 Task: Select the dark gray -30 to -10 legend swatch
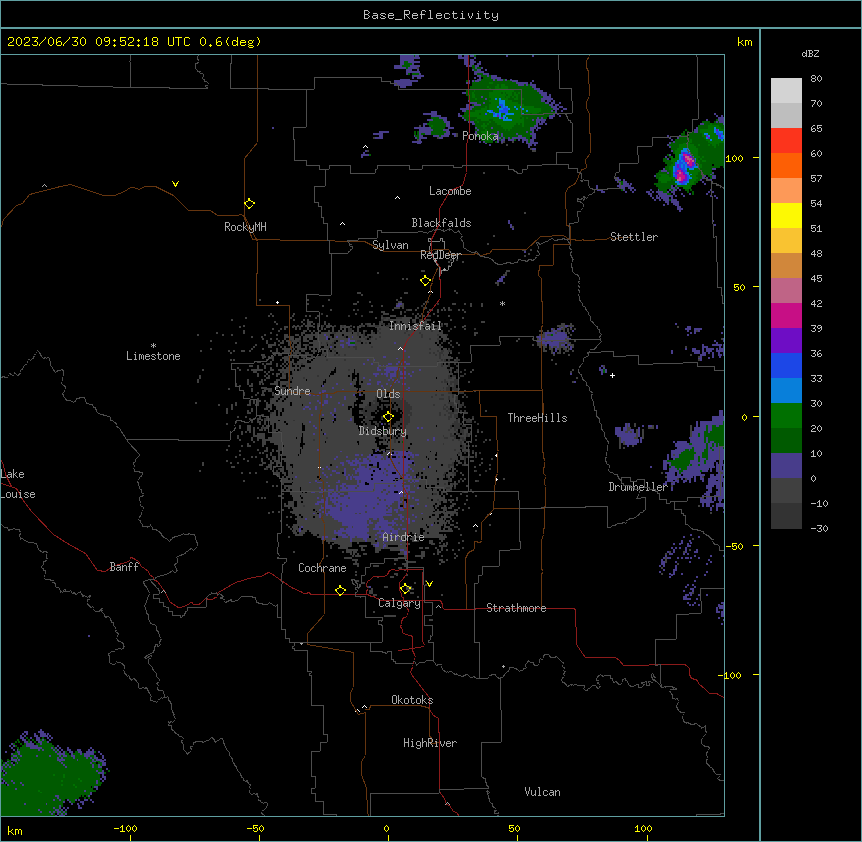coord(786,516)
